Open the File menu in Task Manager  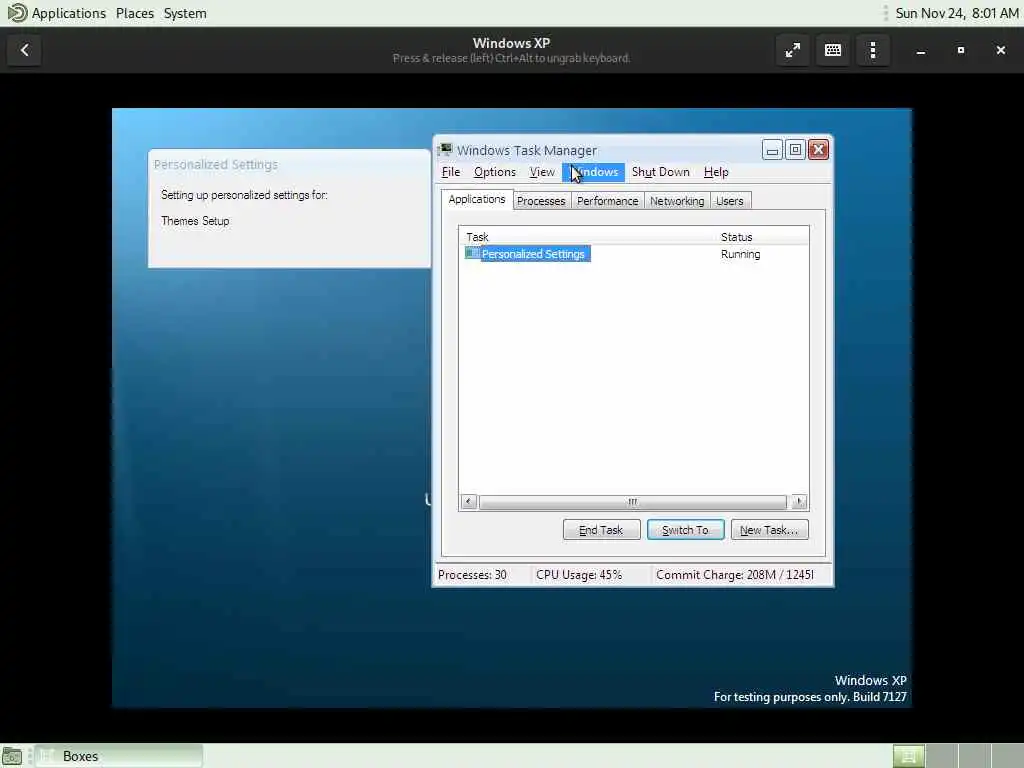coord(451,172)
